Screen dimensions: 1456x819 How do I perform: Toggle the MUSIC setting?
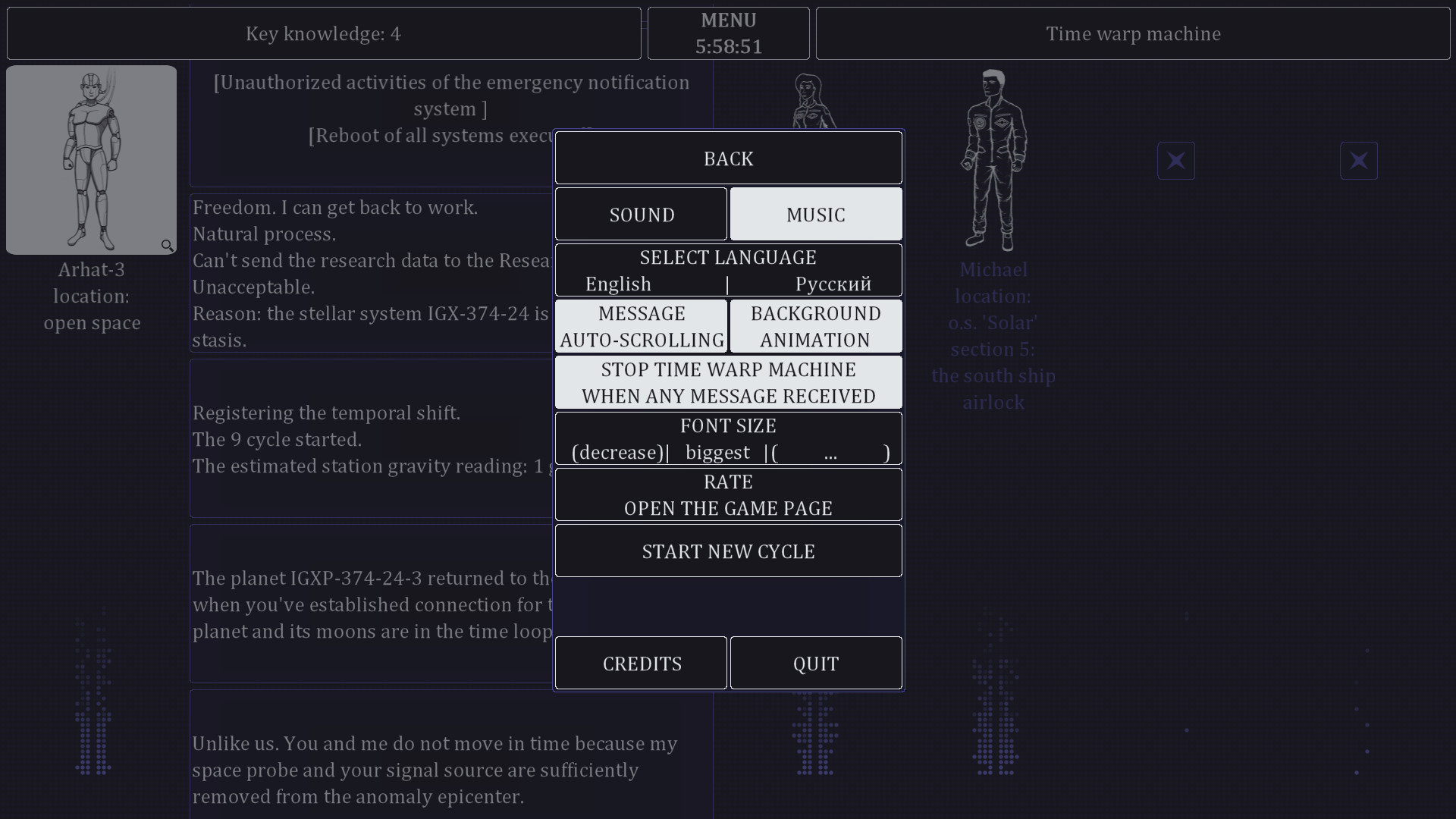click(x=815, y=214)
